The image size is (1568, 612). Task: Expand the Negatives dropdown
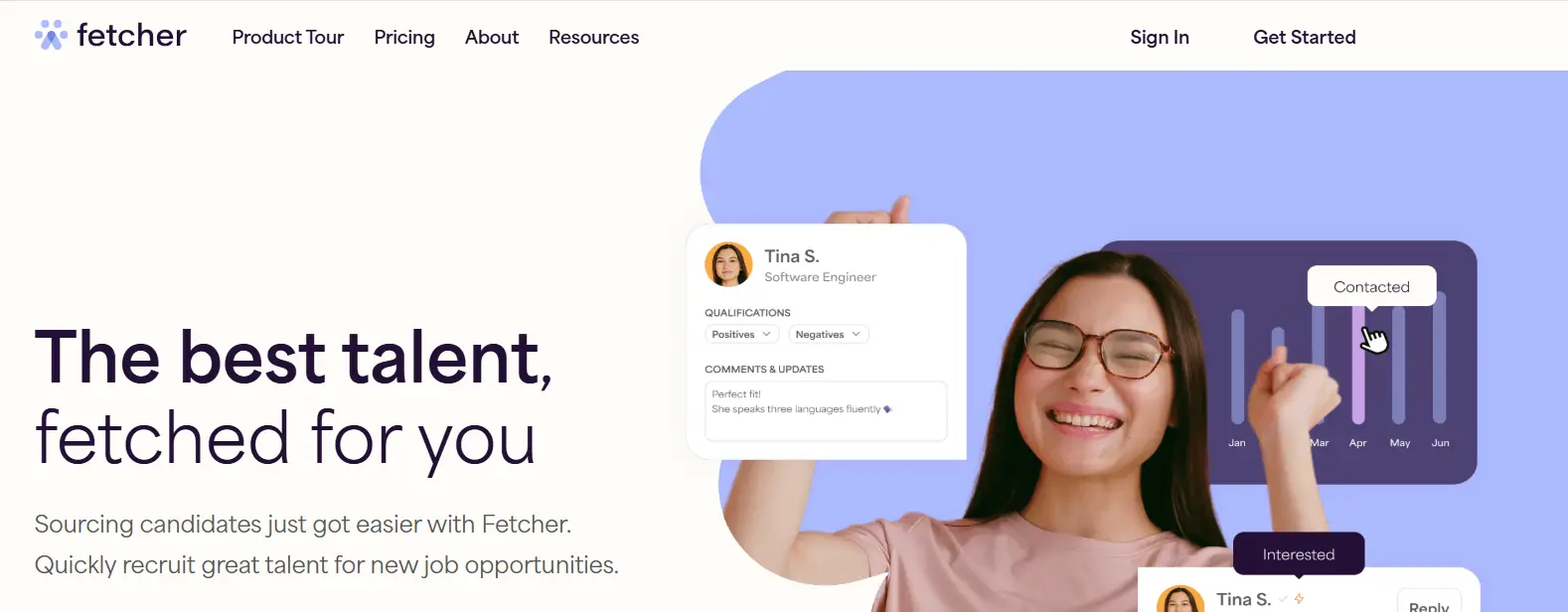coord(829,335)
